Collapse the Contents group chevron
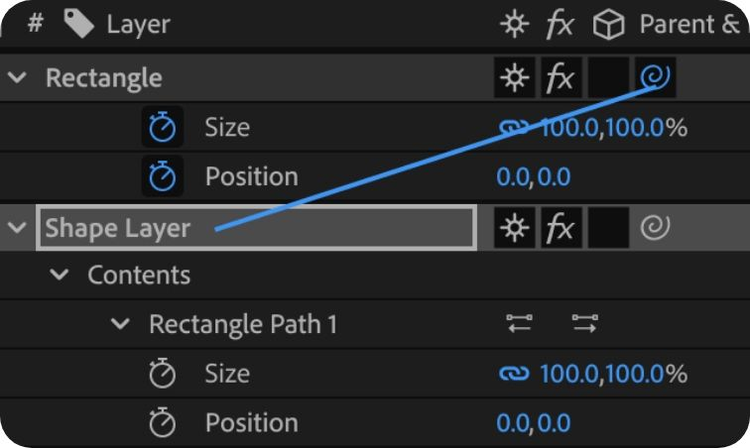750x448 pixels. tap(60, 274)
